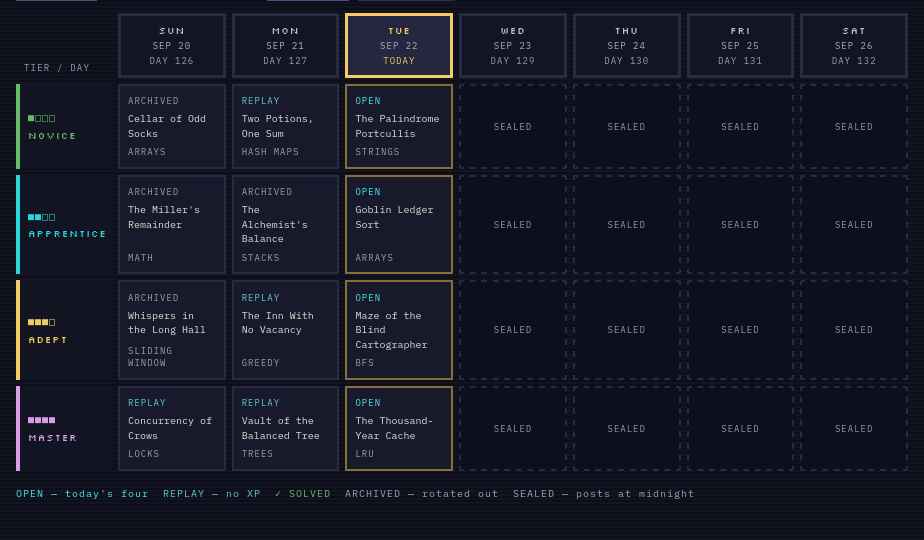Select the APPRENTICE tier label

click(67, 234)
